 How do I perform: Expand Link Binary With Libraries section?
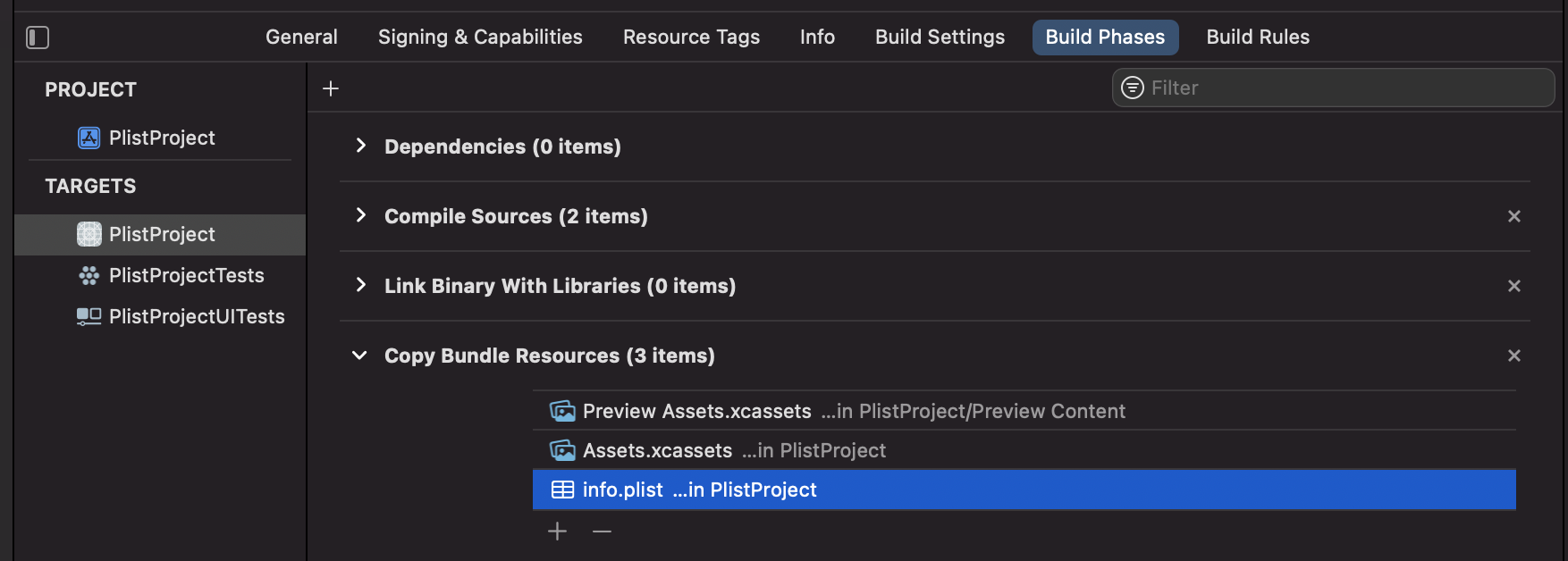360,285
